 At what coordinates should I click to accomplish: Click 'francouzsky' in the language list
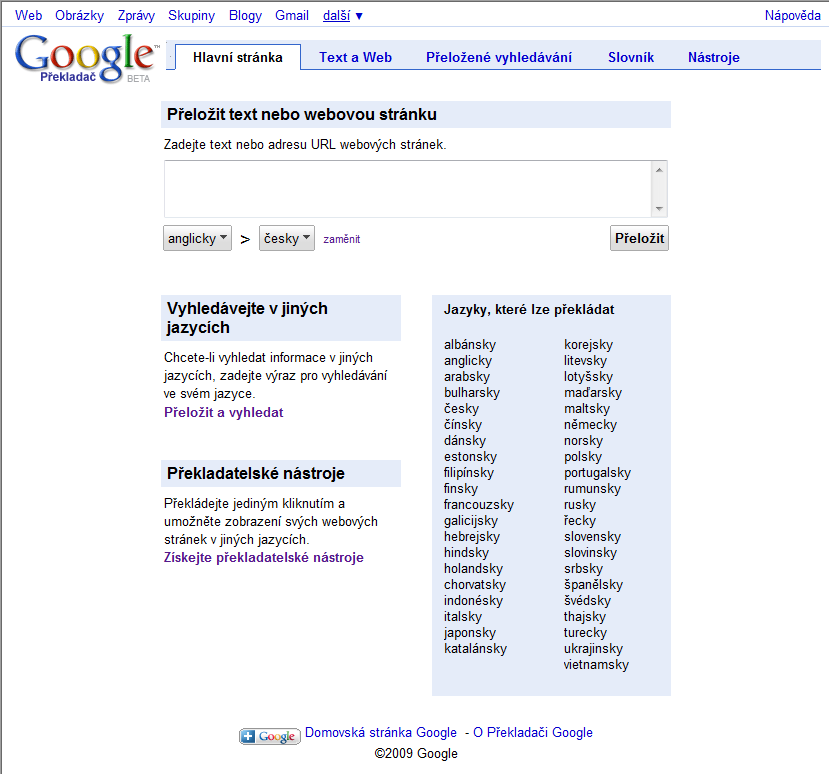coord(478,504)
